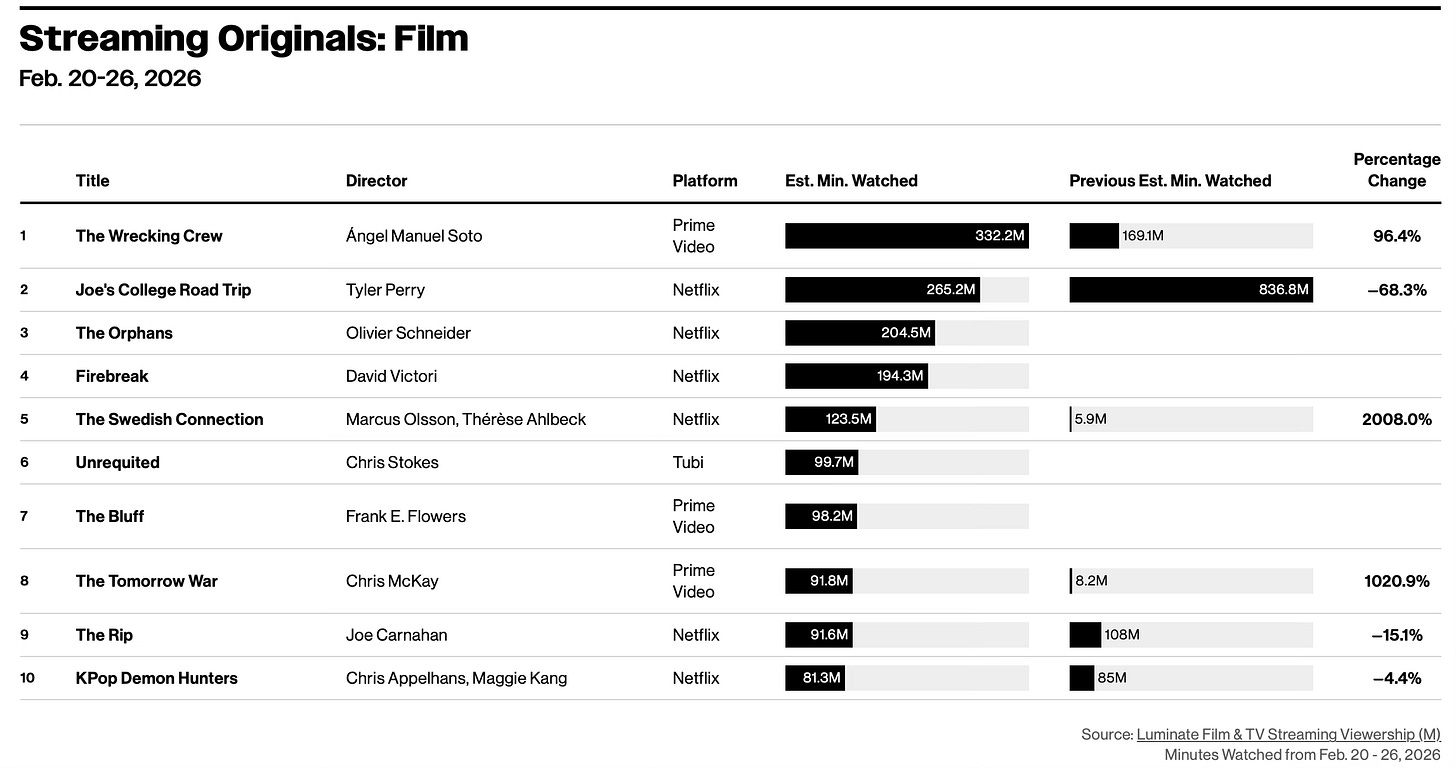This screenshot has height=768, width=1456.
Task: Select the KPop Demon Hunters row title
Action: (157, 678)
